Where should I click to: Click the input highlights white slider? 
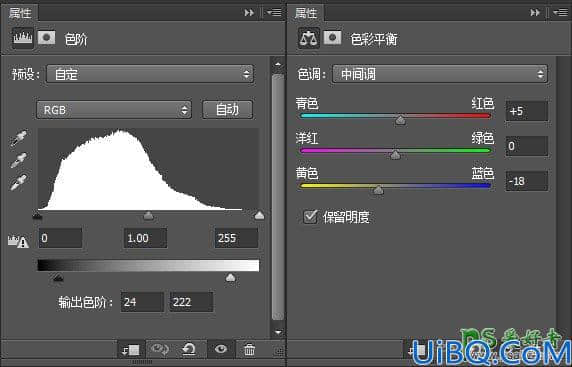(x=259, y=215)
